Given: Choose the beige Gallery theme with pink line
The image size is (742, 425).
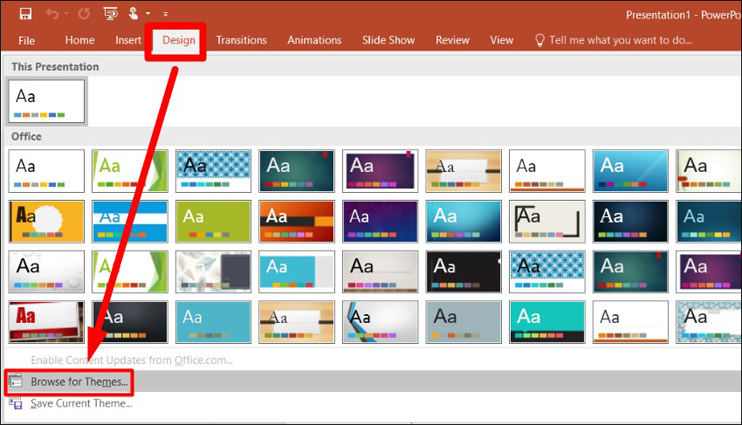Looking at the screenshot, I should pos(380,272).
